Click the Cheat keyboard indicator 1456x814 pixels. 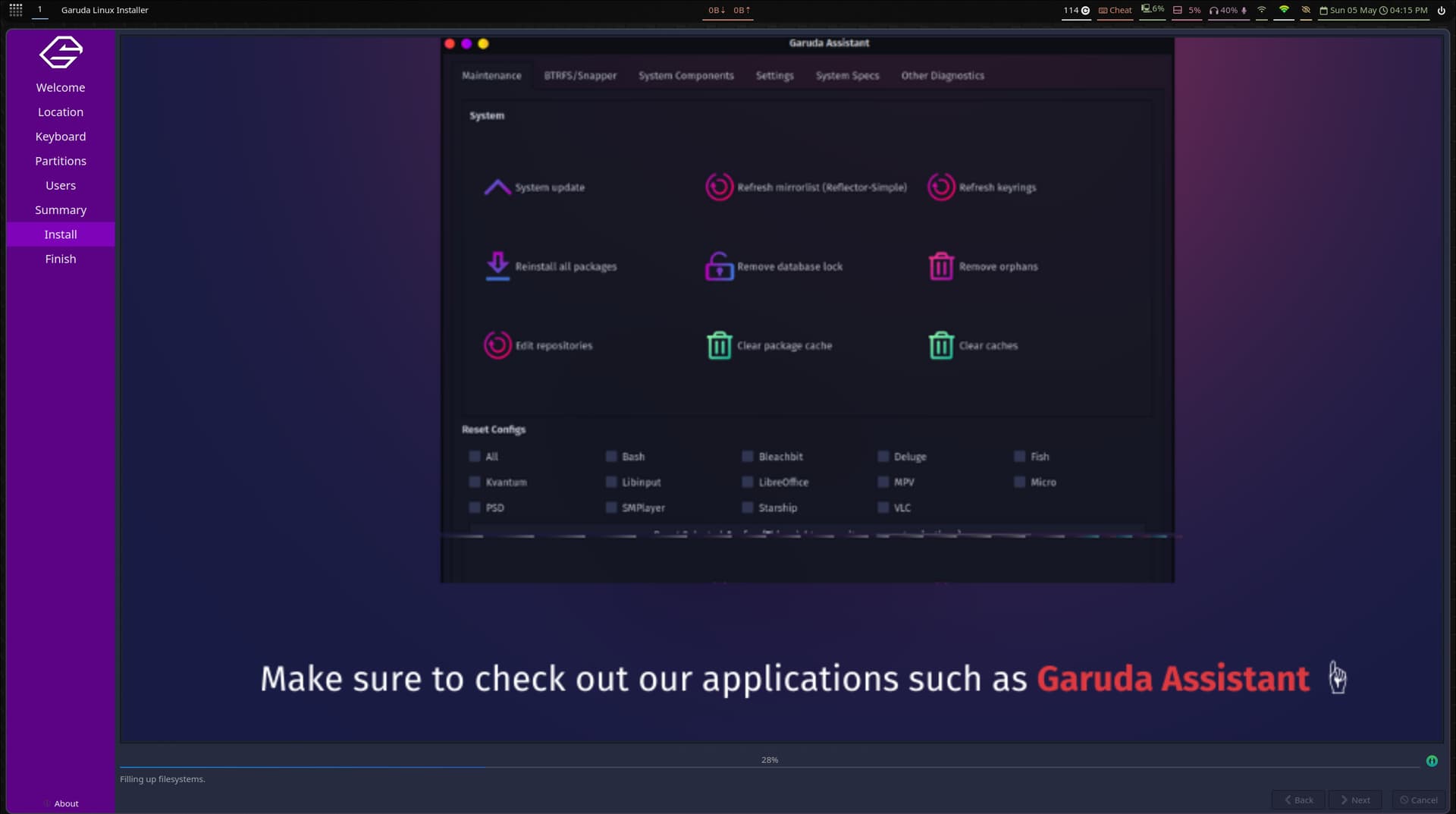pos(1115,11)
